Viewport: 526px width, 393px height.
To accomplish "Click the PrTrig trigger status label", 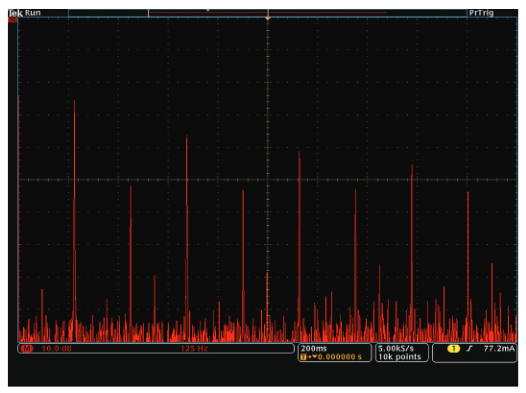I will [481, 13].
